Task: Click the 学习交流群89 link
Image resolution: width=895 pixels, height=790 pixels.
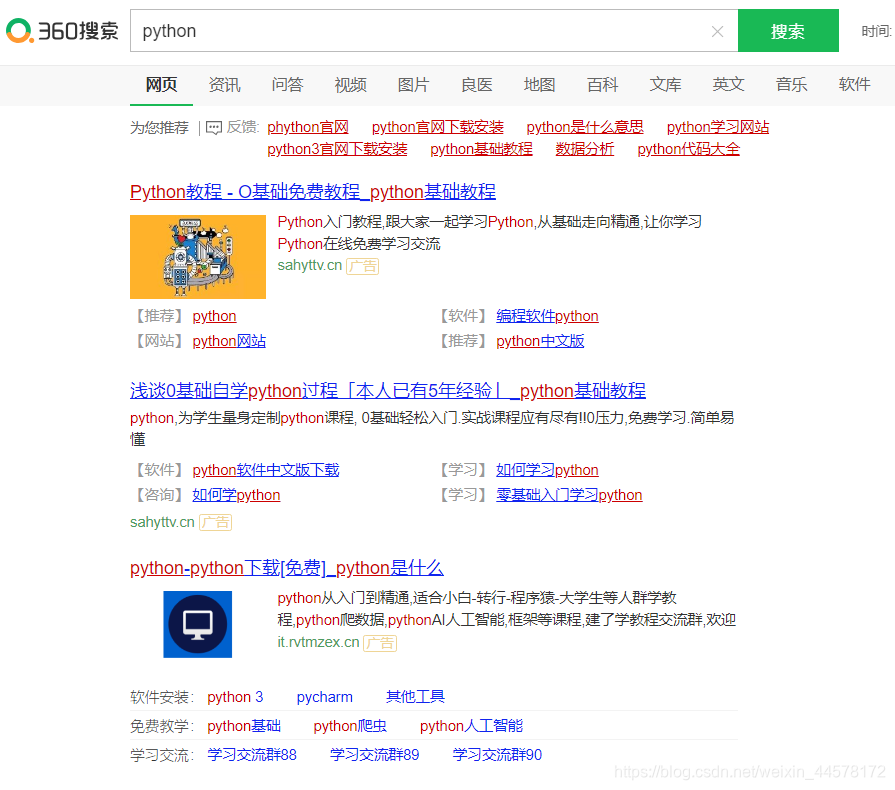Action: [374, 756]
